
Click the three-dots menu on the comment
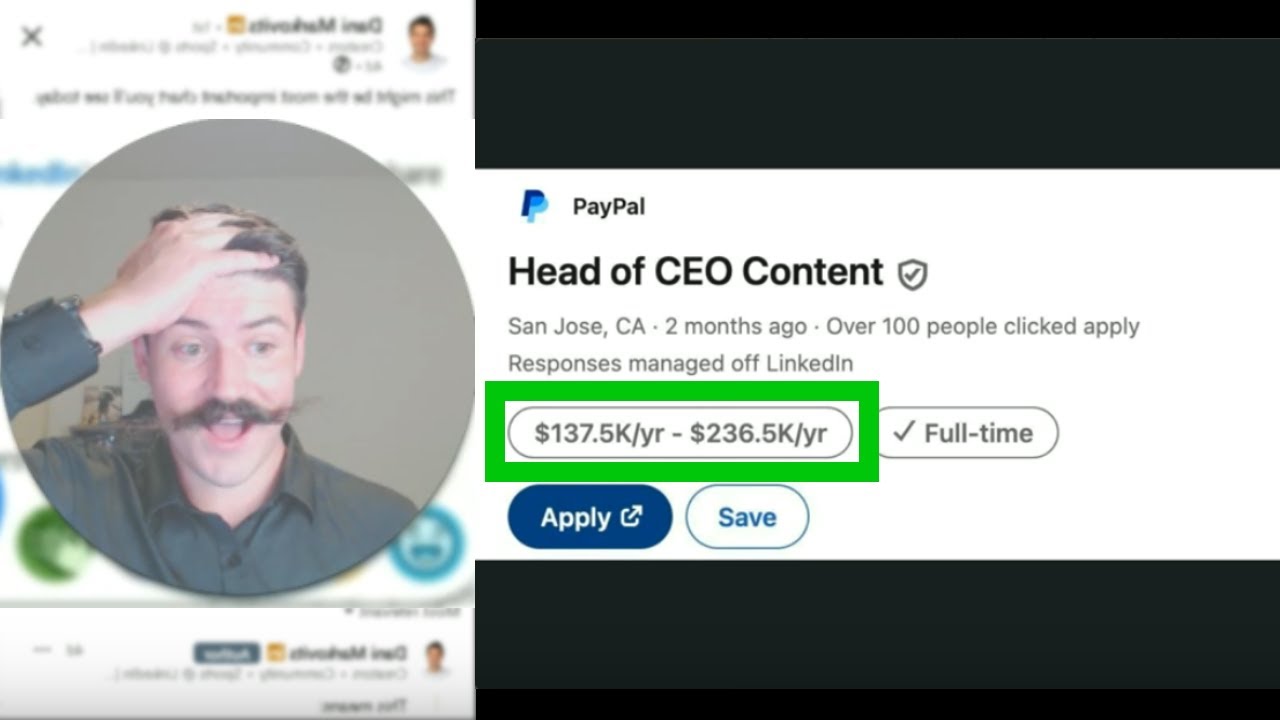(x=41, y=650)
